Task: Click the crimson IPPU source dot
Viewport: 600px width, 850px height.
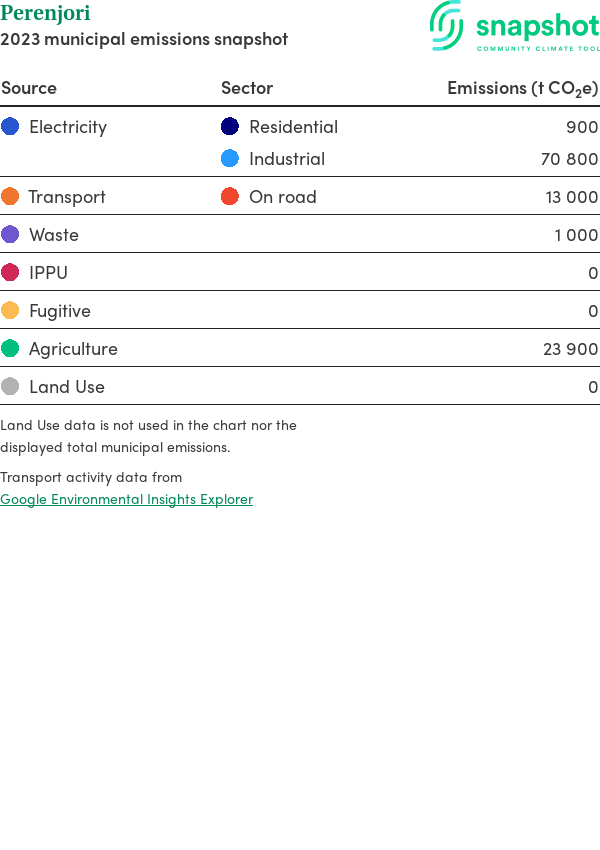Action: (x=10, y=272)
